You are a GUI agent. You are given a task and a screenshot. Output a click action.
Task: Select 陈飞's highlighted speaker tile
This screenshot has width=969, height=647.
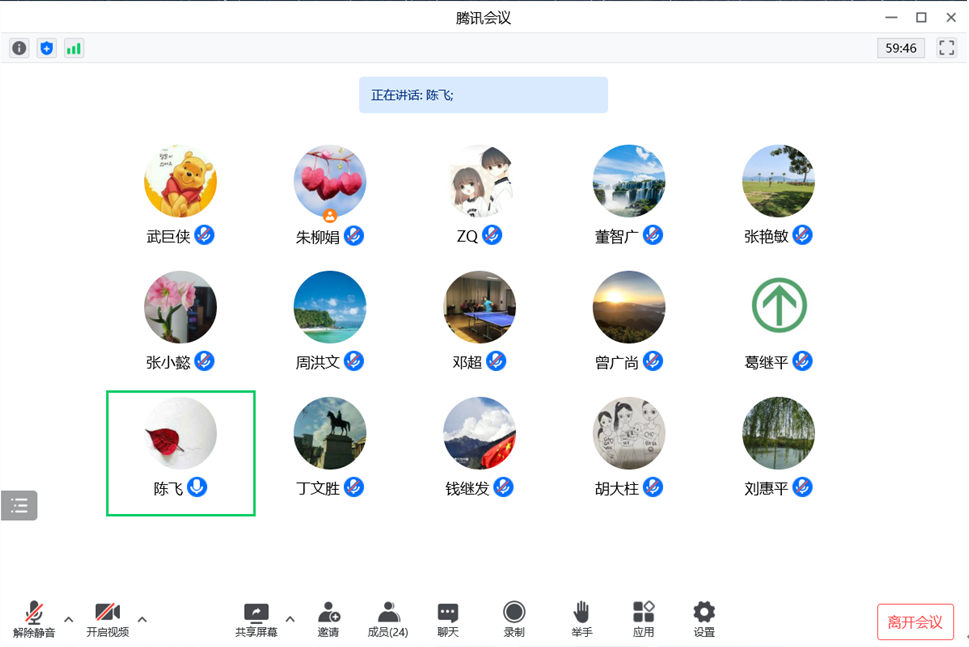click(181, 453)
